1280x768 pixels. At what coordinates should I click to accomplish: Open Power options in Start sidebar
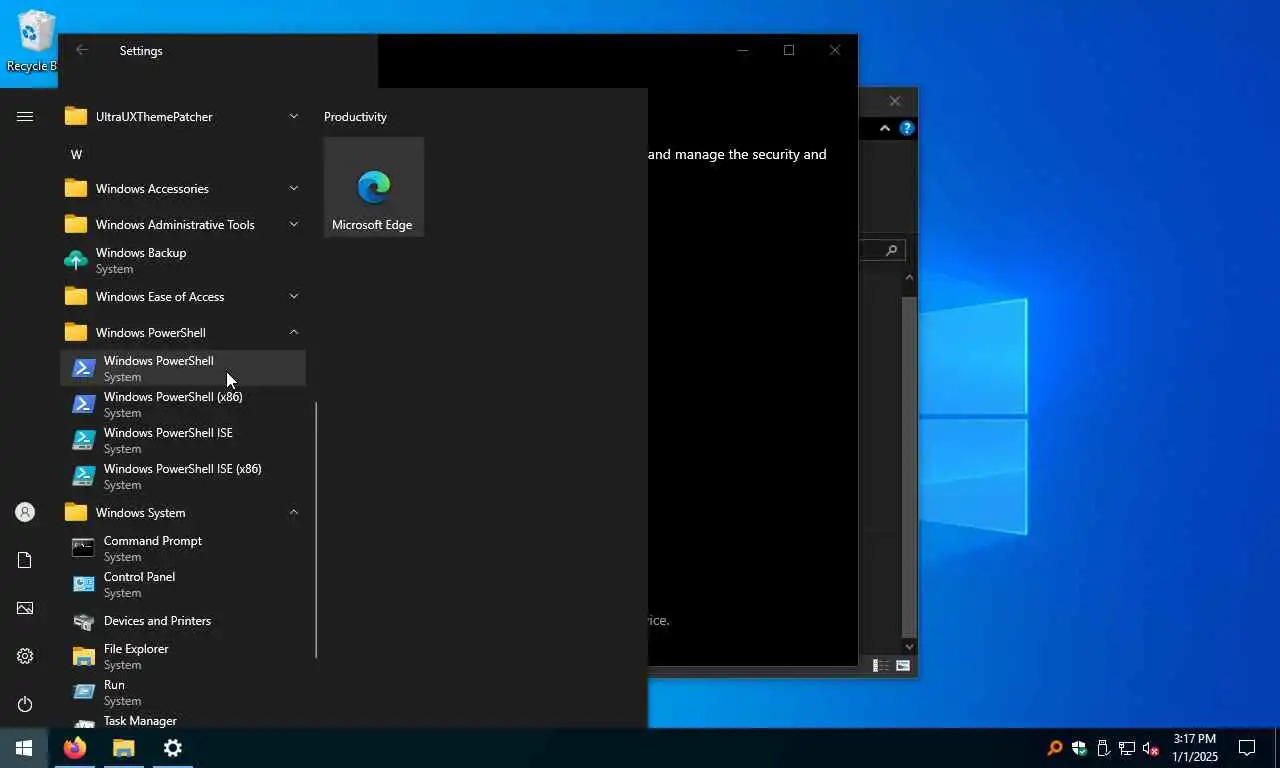25,704
